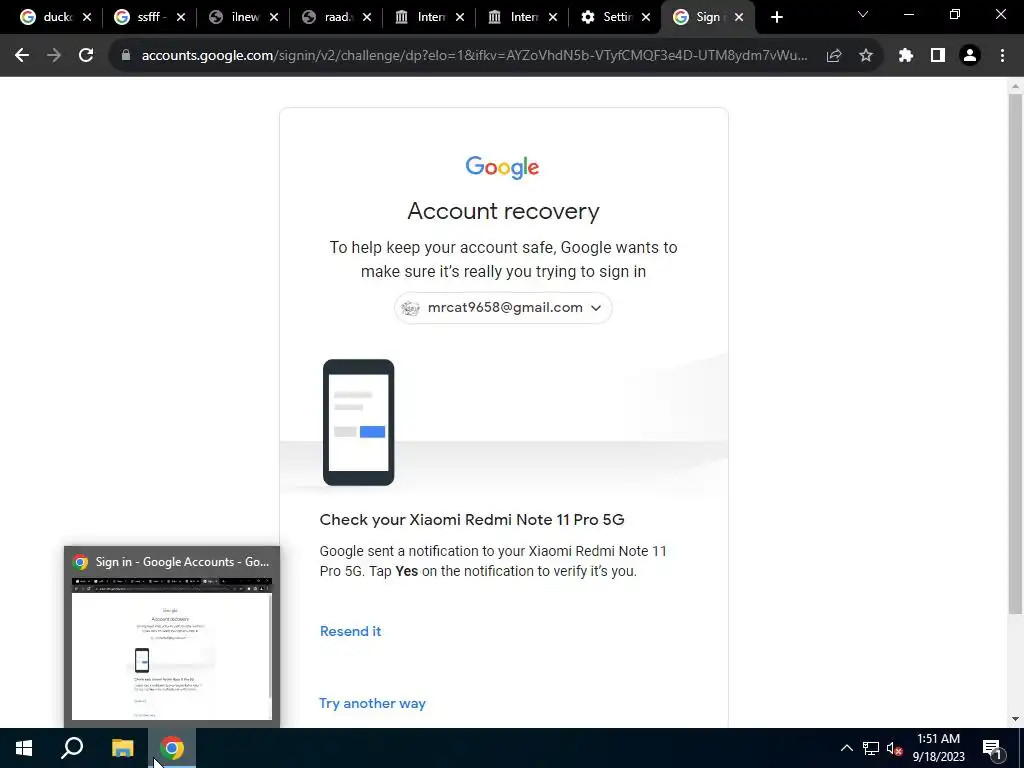Show hidden system tray icons
The height and width of the screenshot is (768, 1024).
(846, 748)
